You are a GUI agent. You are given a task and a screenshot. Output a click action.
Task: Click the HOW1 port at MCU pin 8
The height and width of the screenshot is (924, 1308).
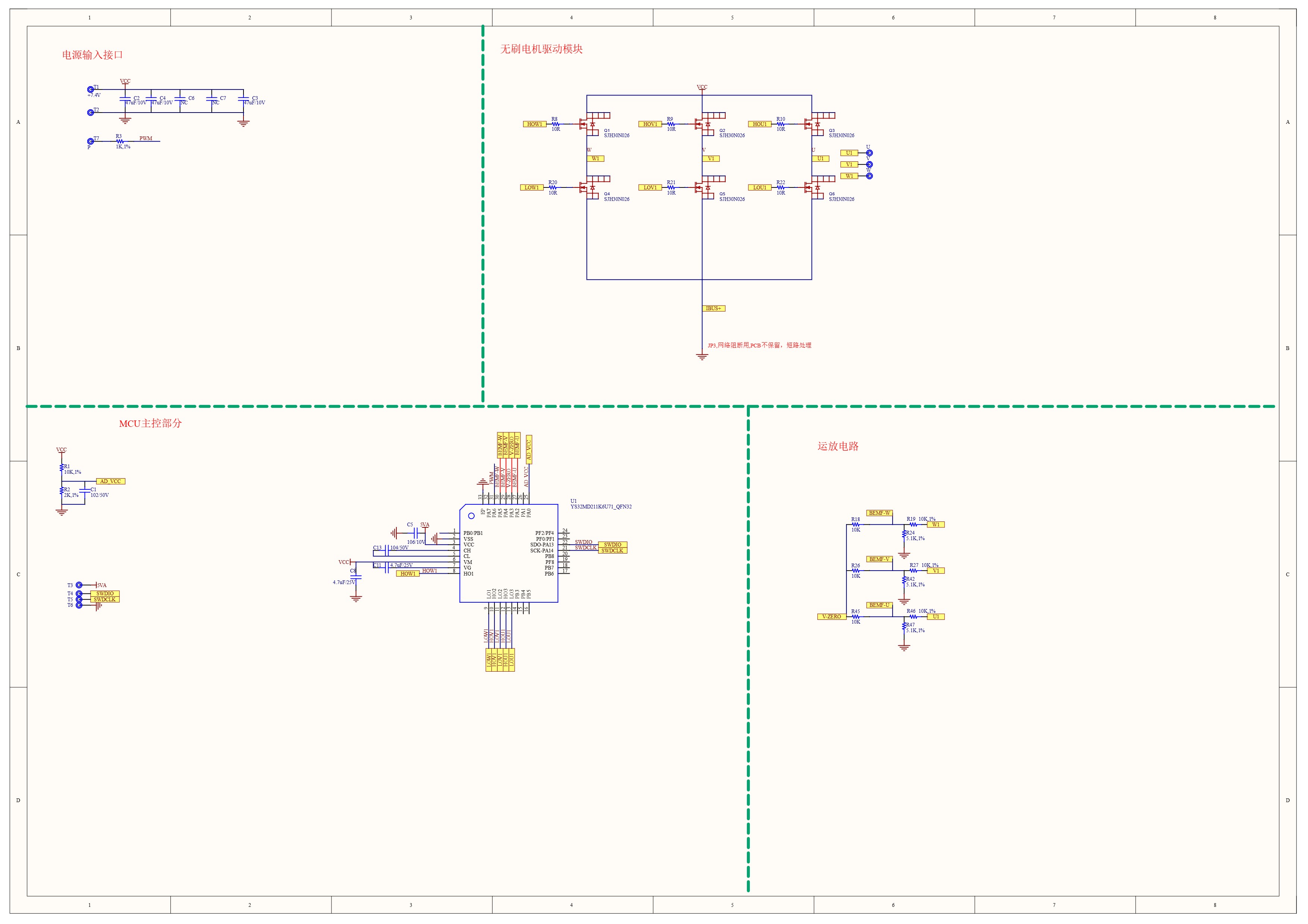pos(408,574)
